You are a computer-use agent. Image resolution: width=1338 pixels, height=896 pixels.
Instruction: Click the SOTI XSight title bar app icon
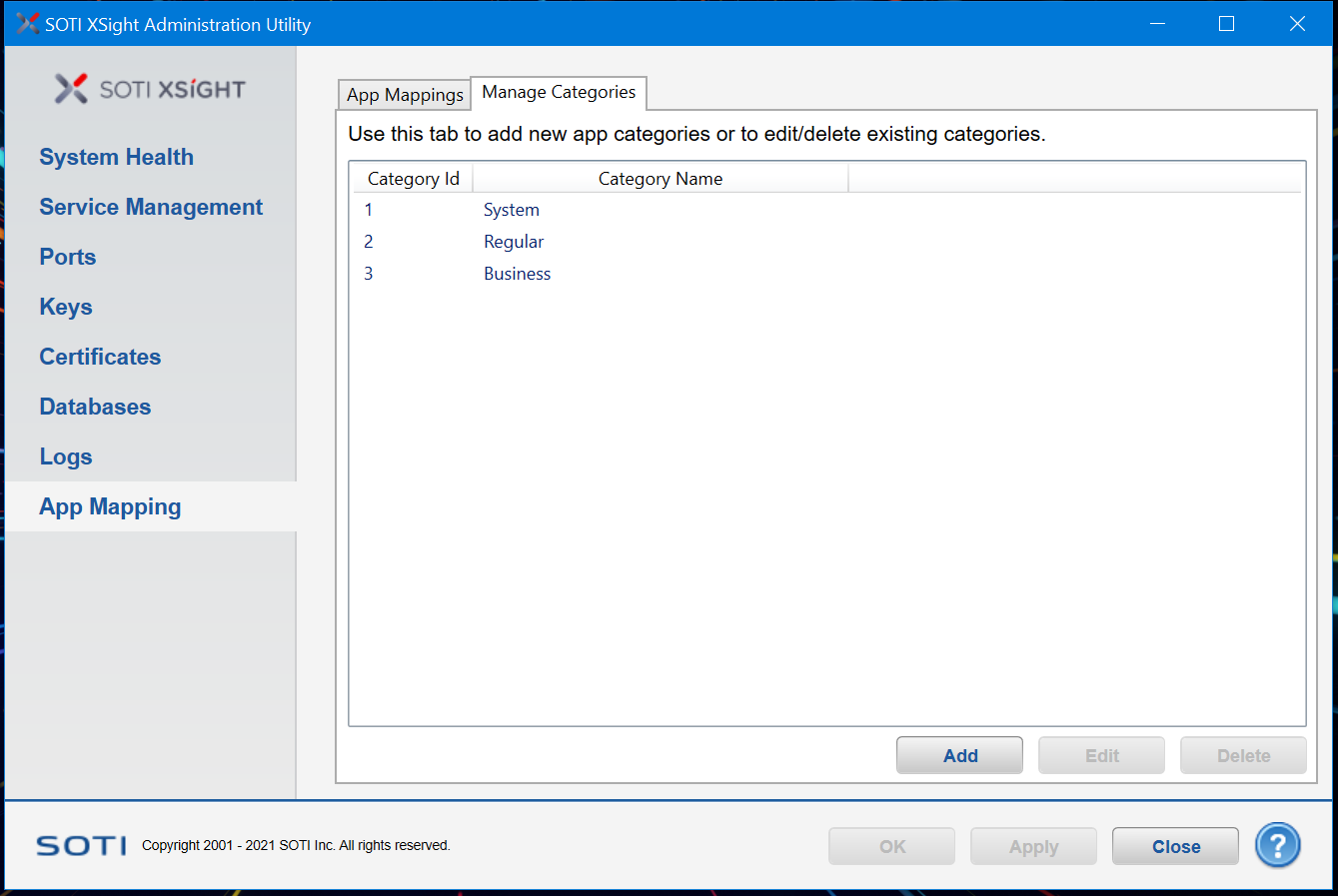coord(27,23)
